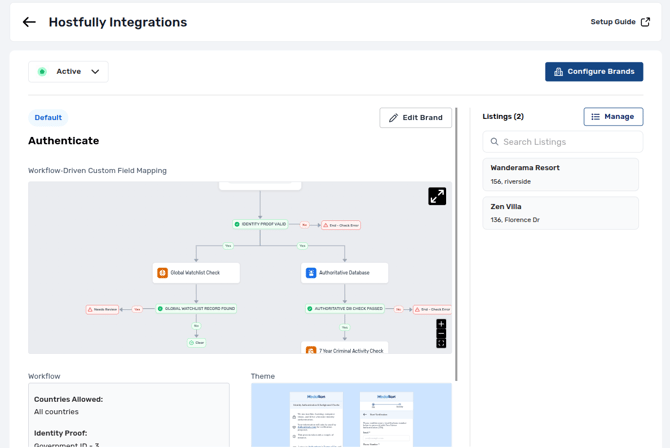Select the Zen Villa listing
Screen dimensions: 670x448
(561, 213)
